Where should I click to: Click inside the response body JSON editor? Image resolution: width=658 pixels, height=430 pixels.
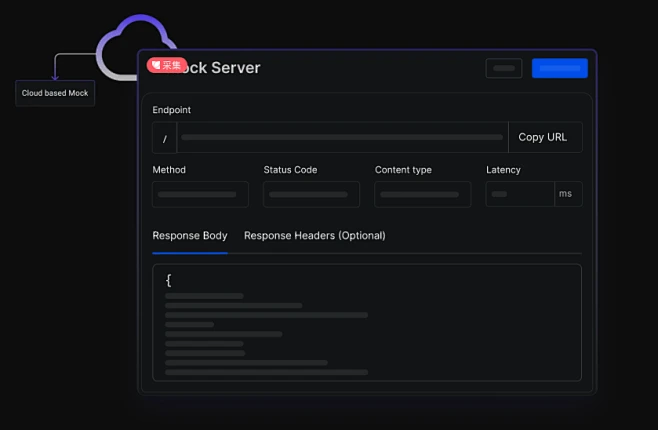tap(367, 322)
